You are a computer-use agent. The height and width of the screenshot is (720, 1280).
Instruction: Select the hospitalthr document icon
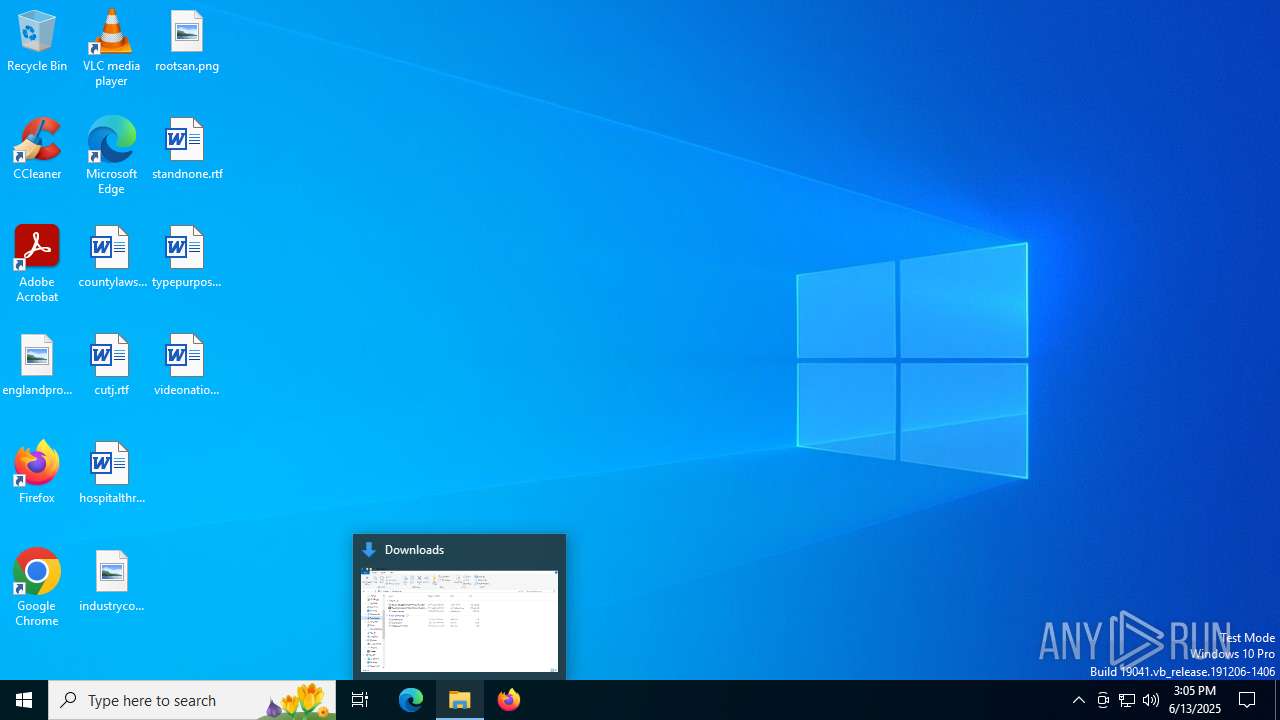[111, 473]
